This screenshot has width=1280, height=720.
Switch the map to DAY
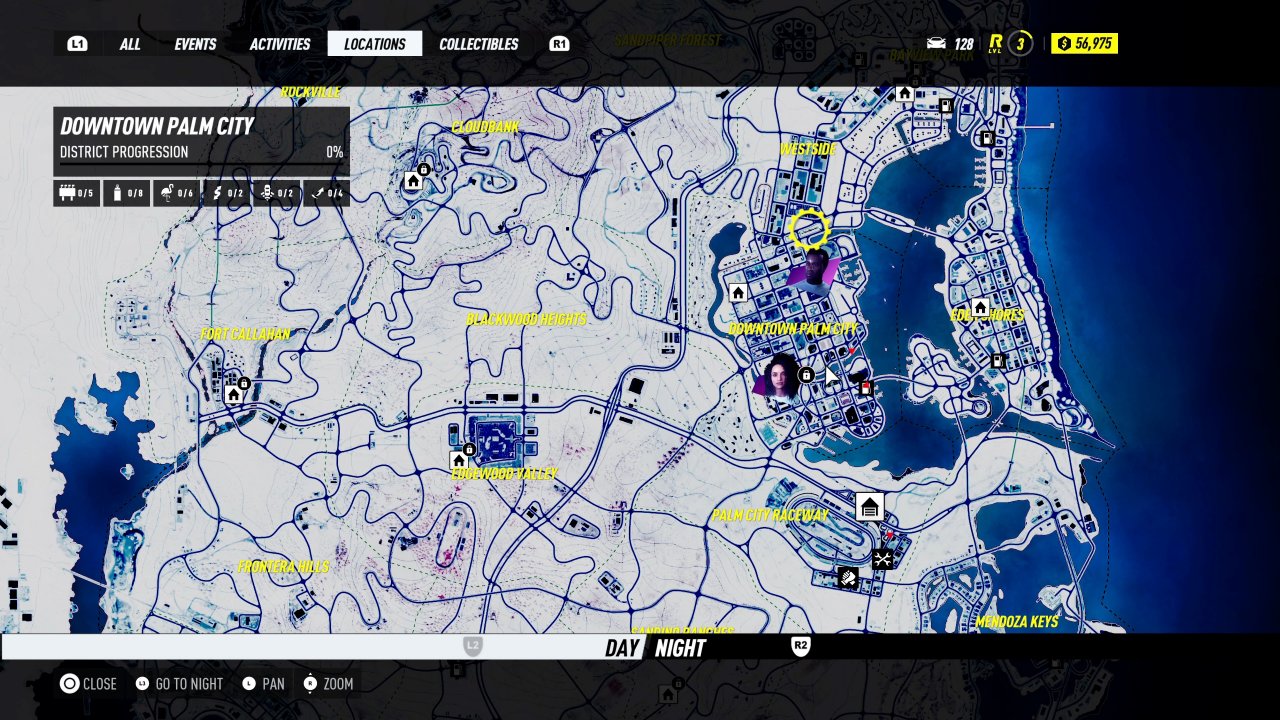(x=621, y=648)
